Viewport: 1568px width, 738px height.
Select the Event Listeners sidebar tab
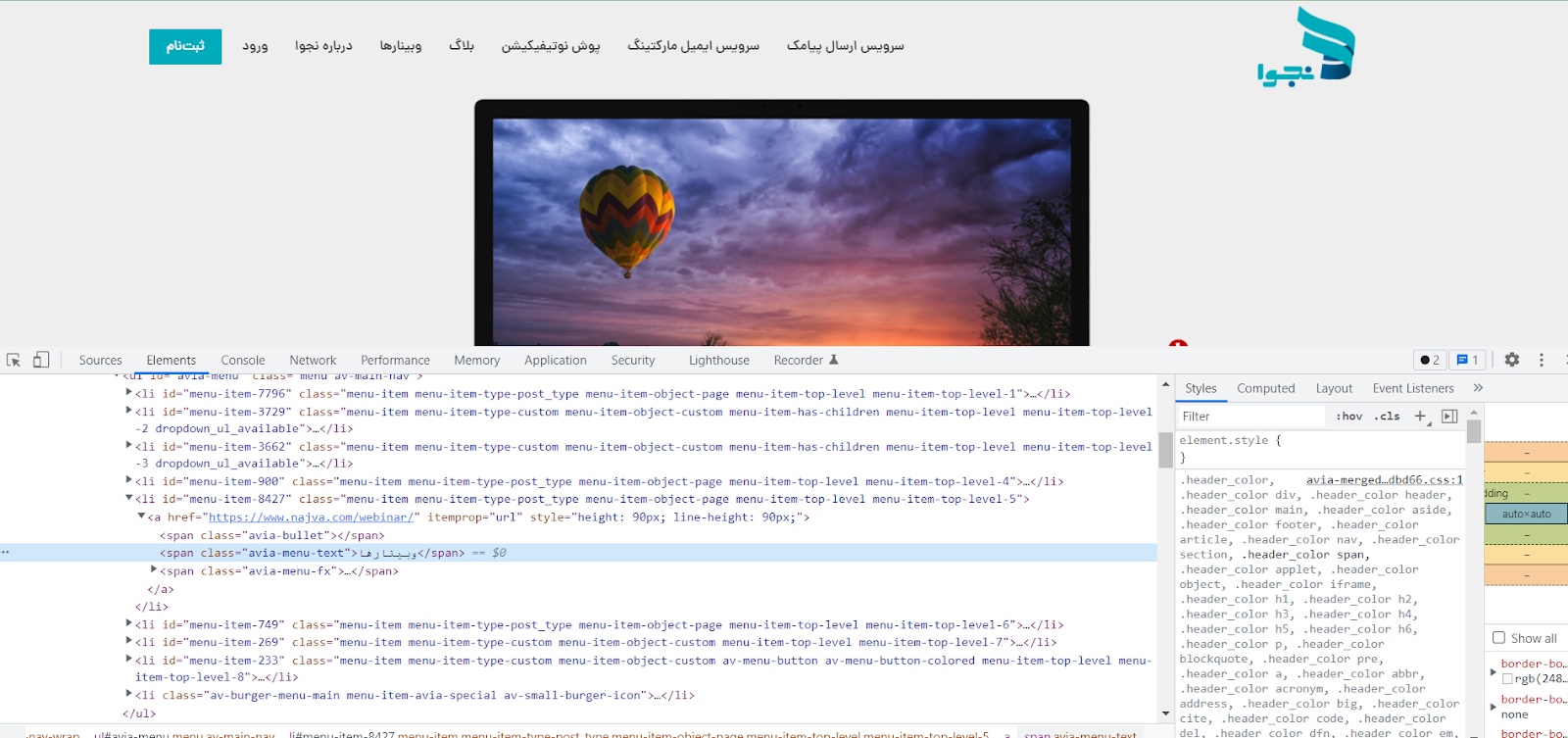[x=1413, y=388]
